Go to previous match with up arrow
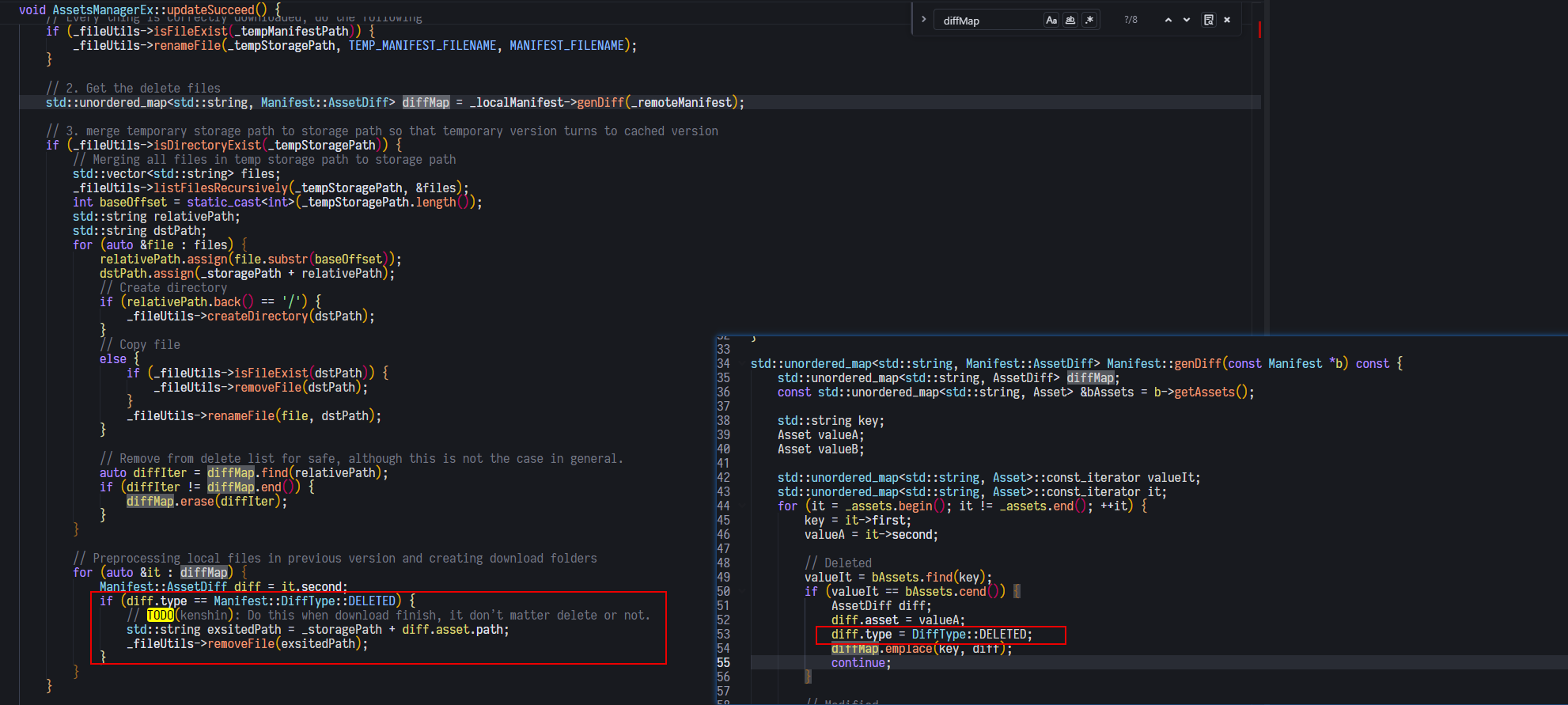Screen dimensions: 1568x705 click(x=1168, y=20)
